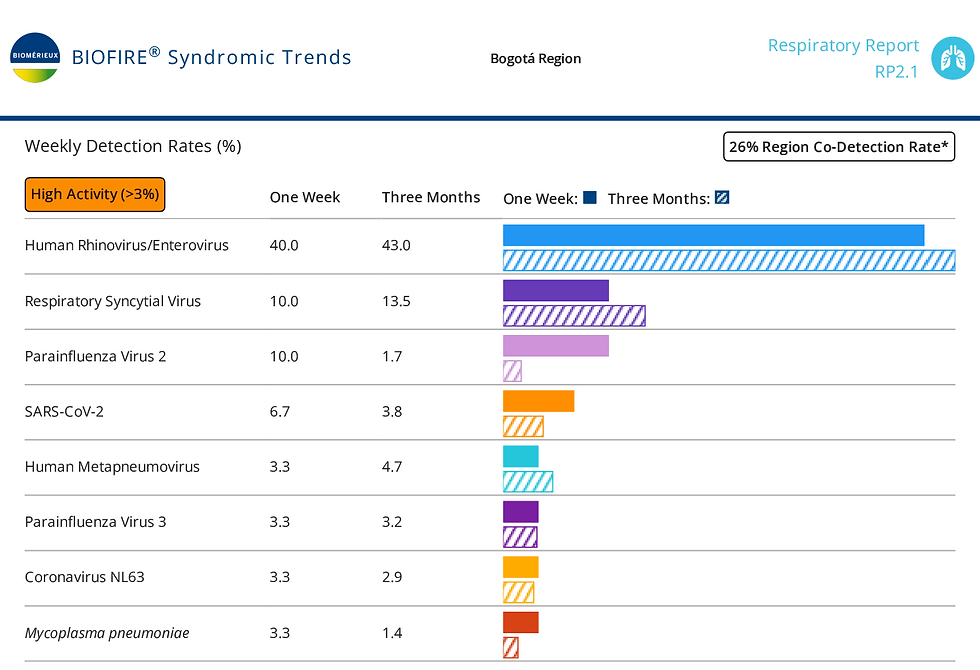Click the Weekly Detection Rates (%) heading
980x670 pixels.
pos(133,146)
